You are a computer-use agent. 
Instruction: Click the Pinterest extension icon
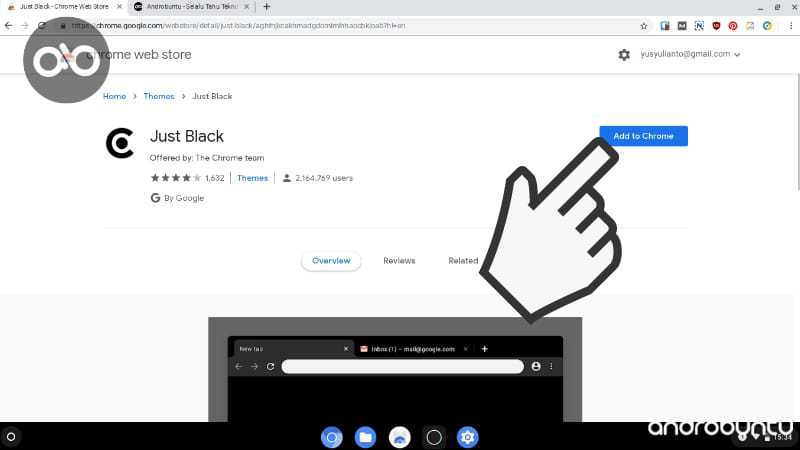click(733, 26)
